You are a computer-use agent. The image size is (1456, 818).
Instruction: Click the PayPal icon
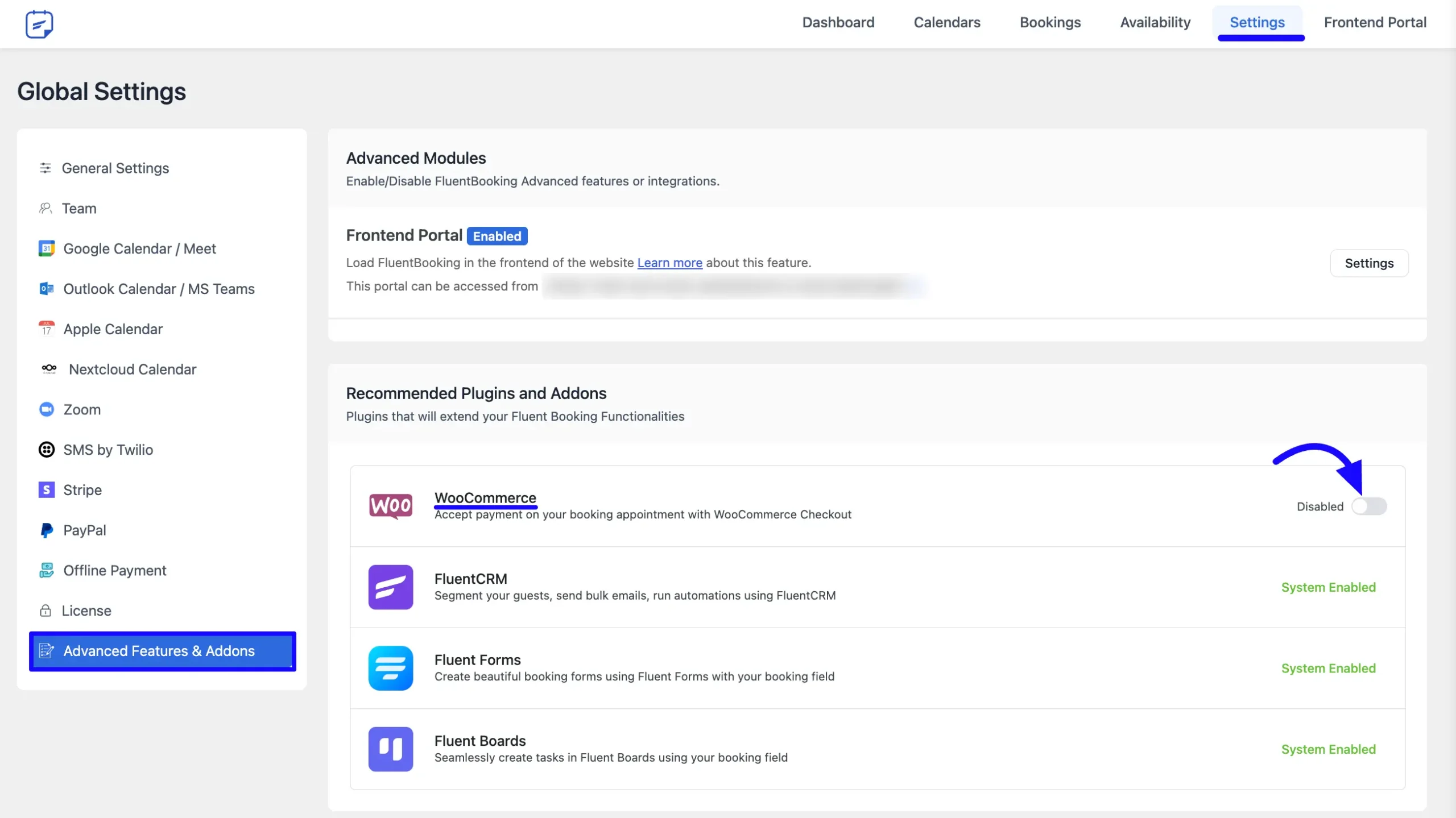[47, 530]
